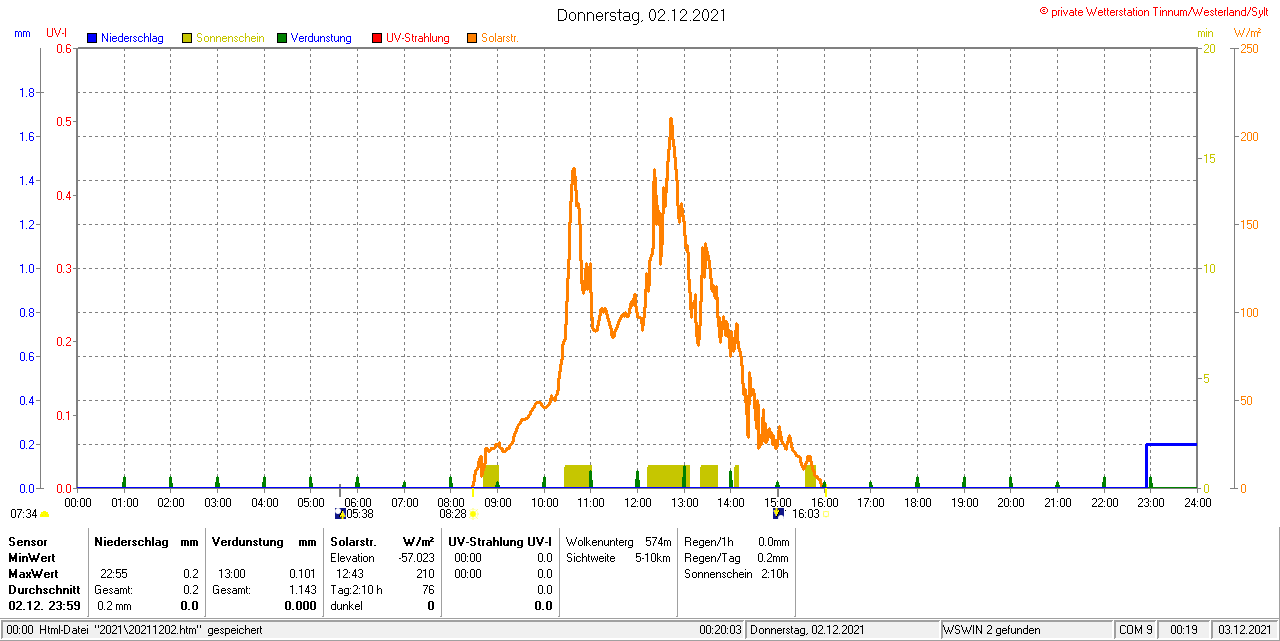Click the Solarstr. W/m² column header
The width and height of the screenshot is (1280, 641).
tap(382, 541)
